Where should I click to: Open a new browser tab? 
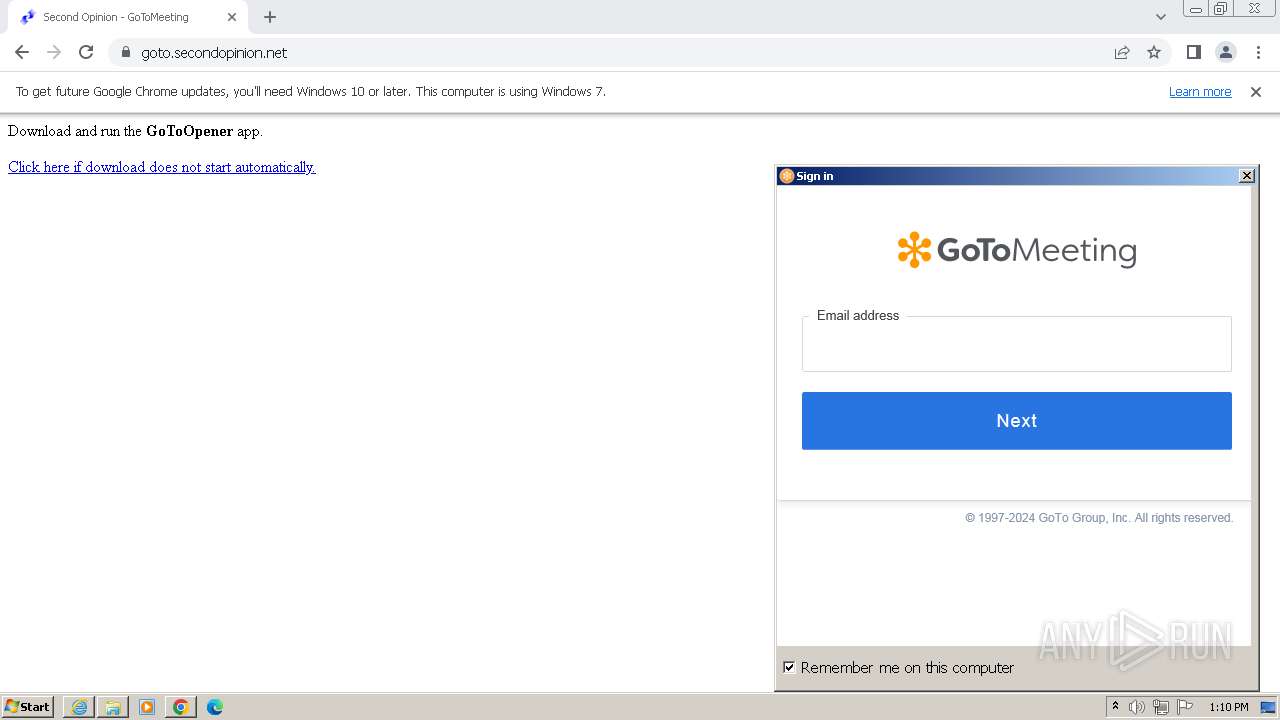point(270,17)
